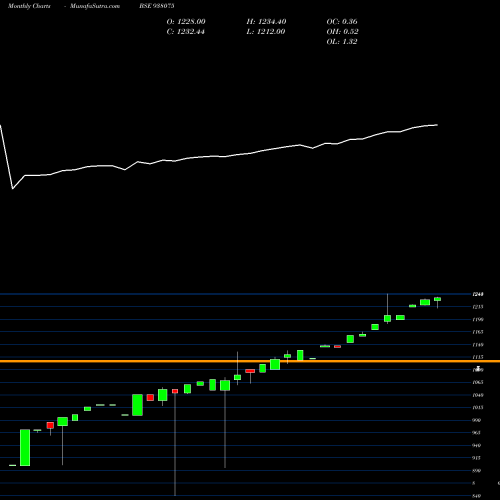500x500 pixels.
Task: Click the 990 price axis label
Action: tap(477, 420)
